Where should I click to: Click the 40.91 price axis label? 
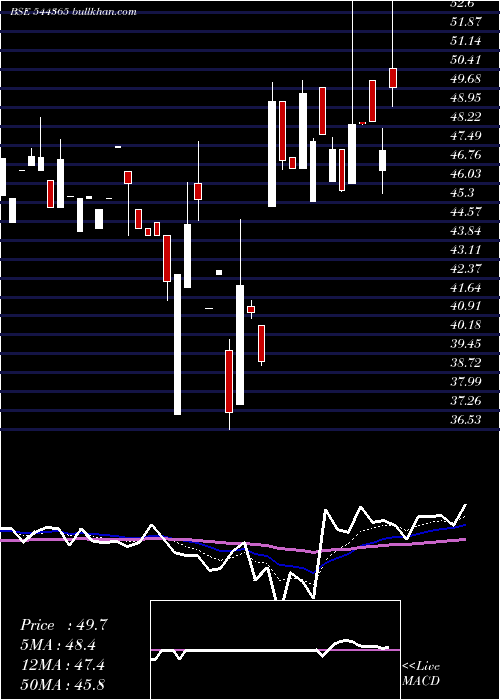(465, 306)
